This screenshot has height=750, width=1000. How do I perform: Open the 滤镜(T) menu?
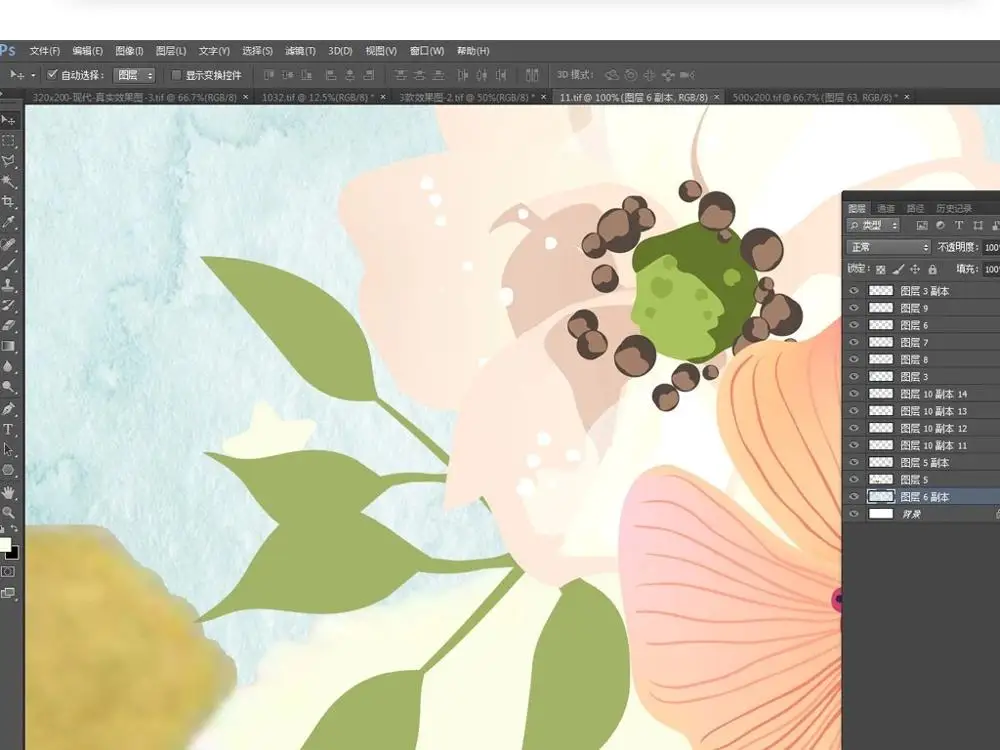point(300,51)
